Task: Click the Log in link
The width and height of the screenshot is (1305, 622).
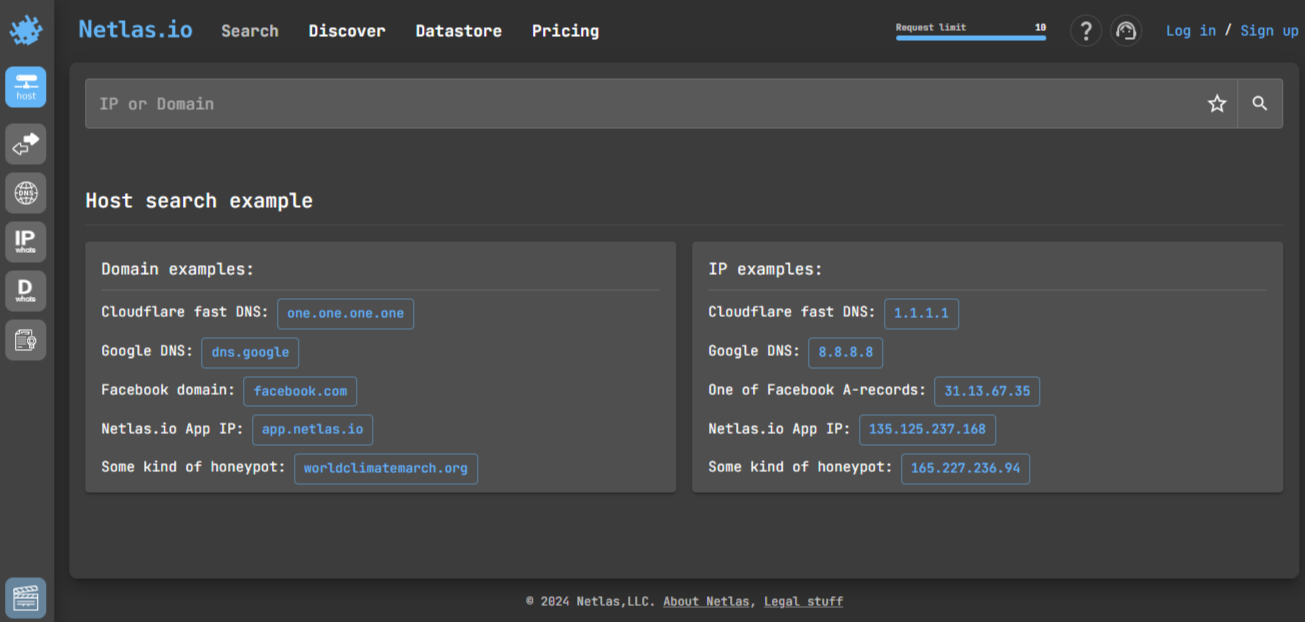Action: [1191, 31]
